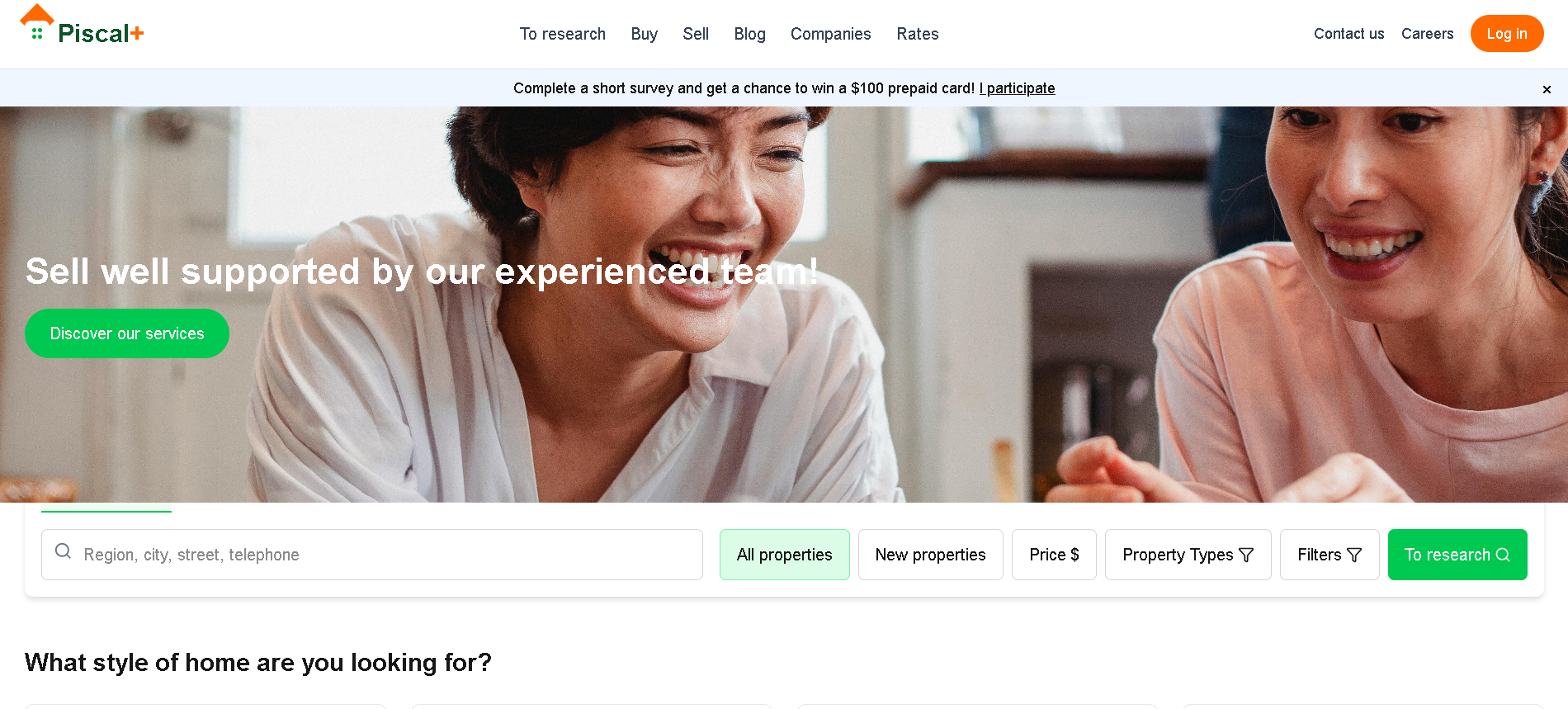Click the orange Log in button
Image resolution: width=1568 pixels, height=709 pixels.
pyautogui.click(x=1506, y=34)
